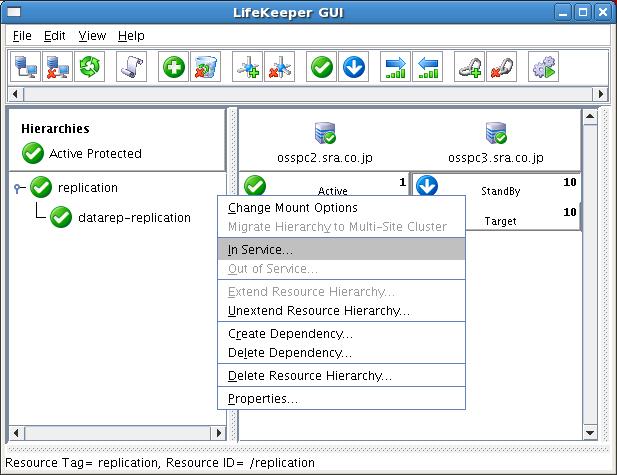
Task: Select the replication tree item label
Action: [88, 188]
